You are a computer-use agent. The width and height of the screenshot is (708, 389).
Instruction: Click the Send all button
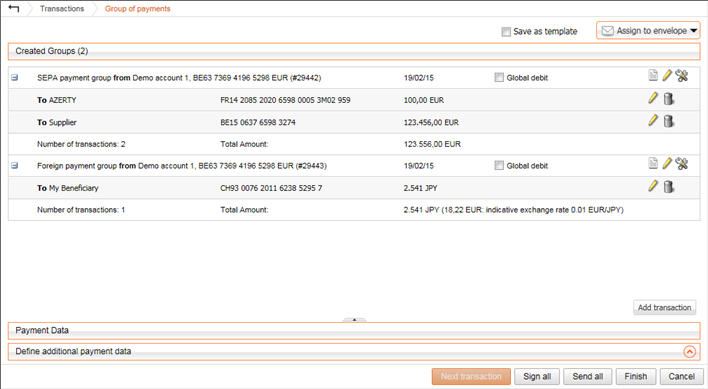(x=587, y=376)
